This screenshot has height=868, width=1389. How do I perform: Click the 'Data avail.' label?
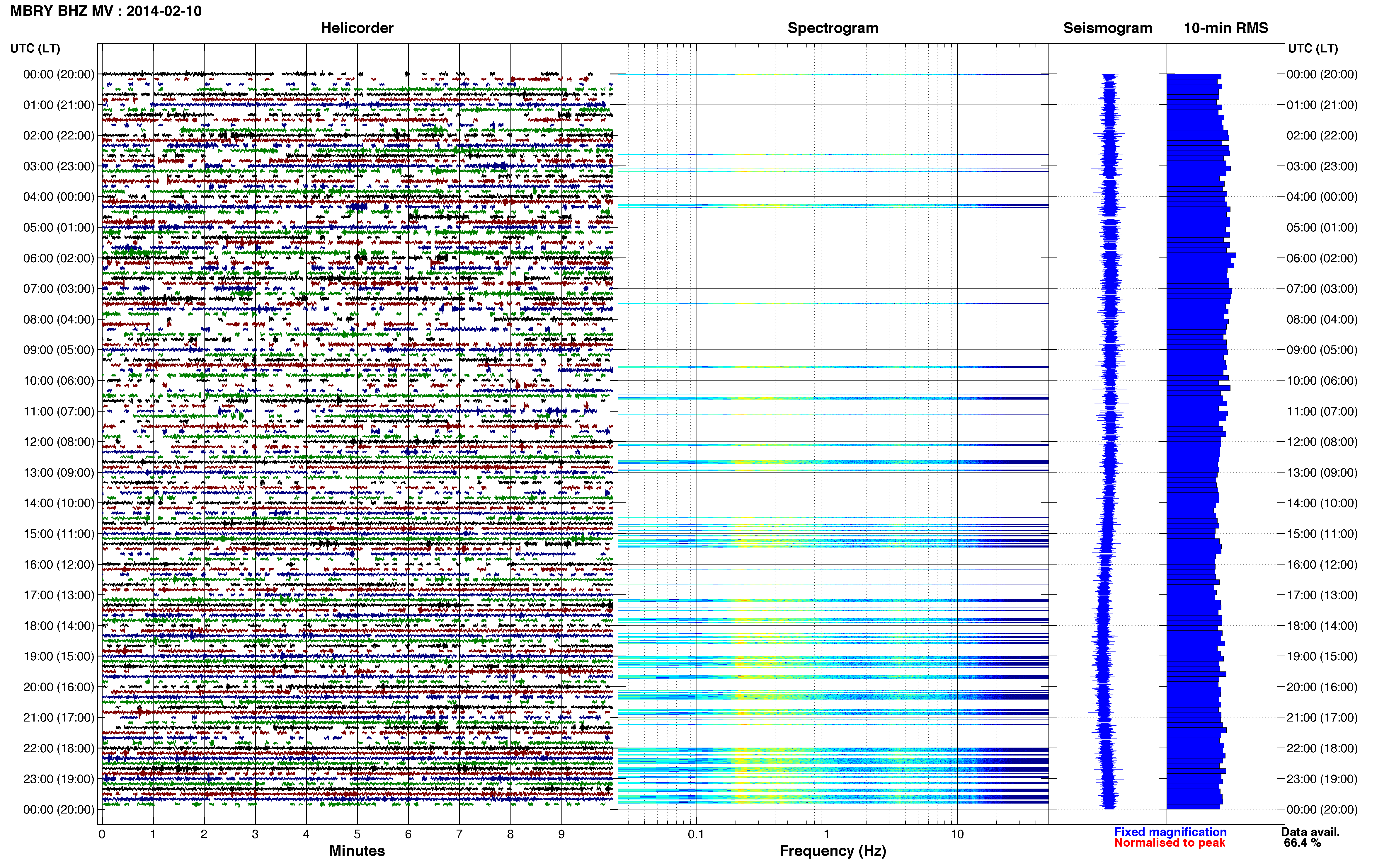tap(1310, 832)
